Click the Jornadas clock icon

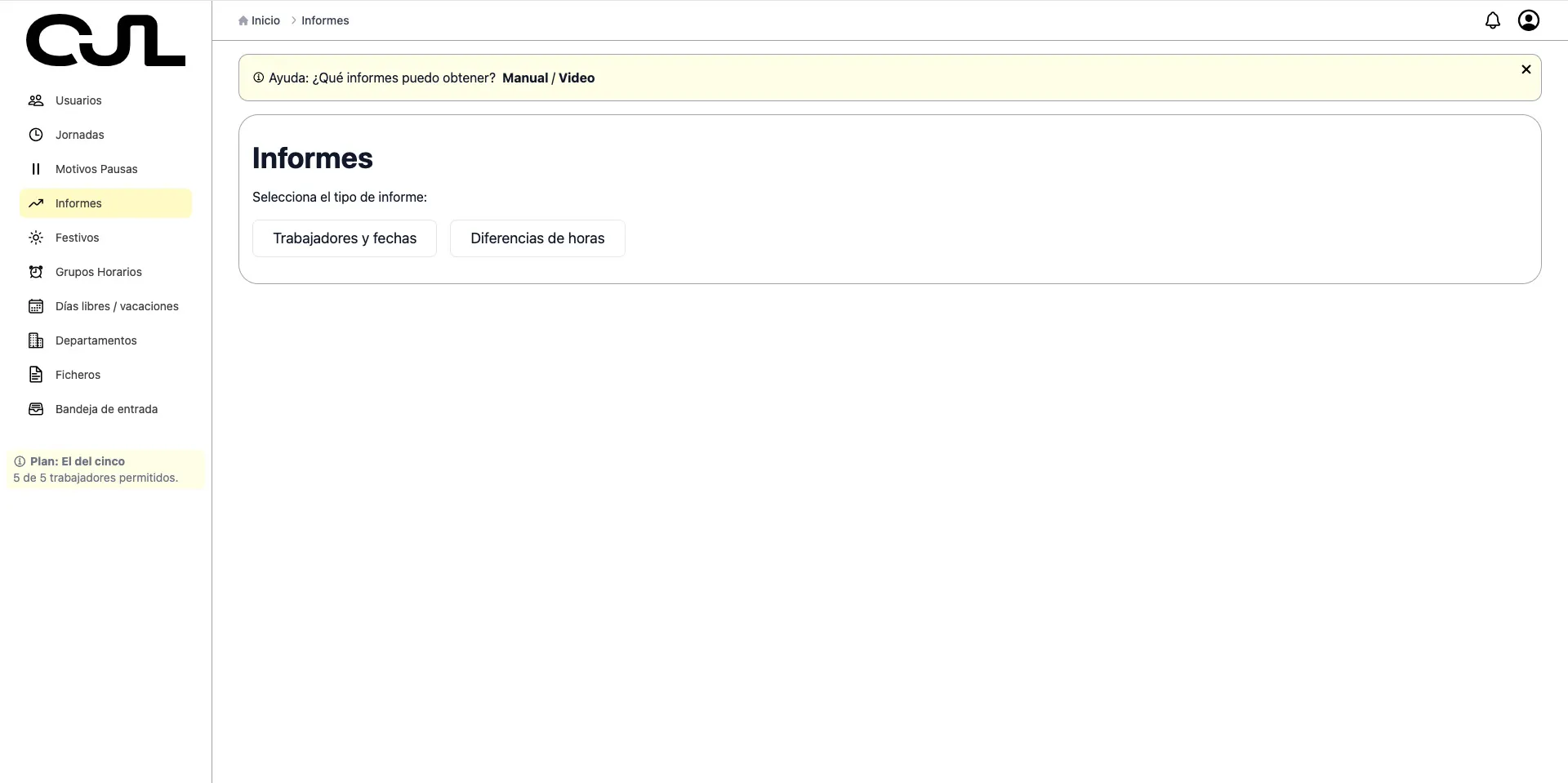[36, 135]
